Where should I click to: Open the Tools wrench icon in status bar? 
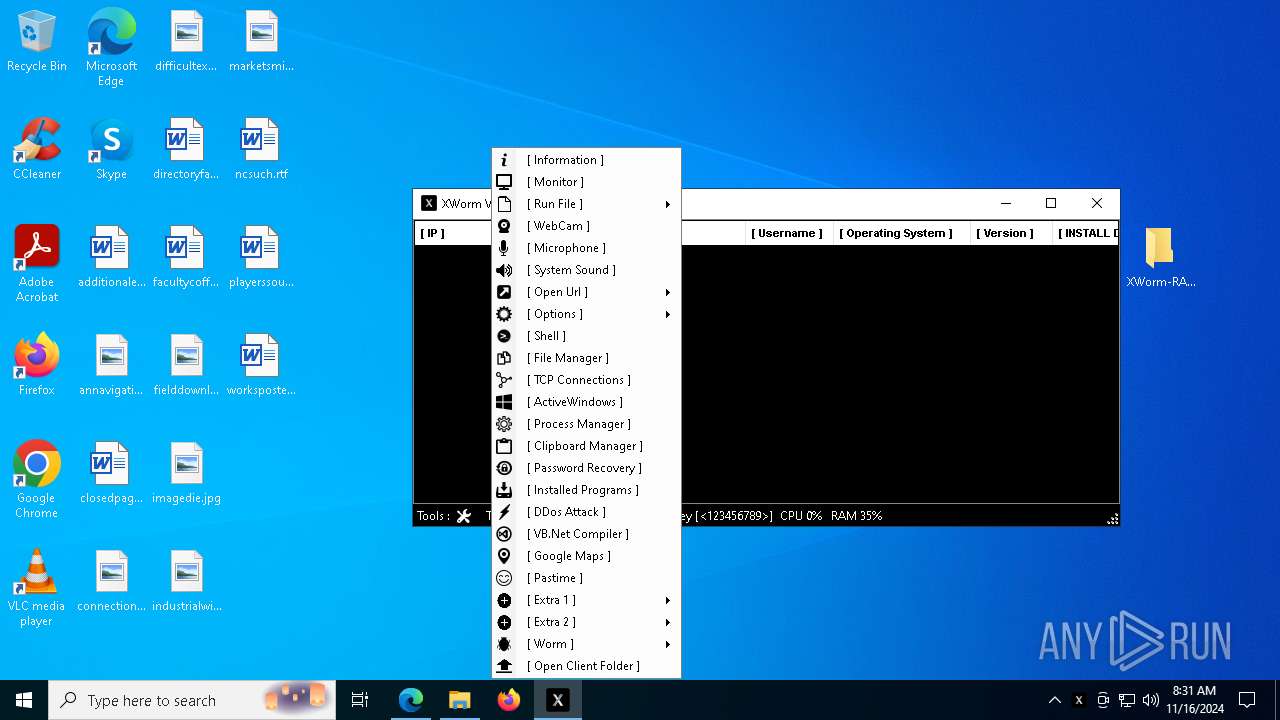click(464, 516)
